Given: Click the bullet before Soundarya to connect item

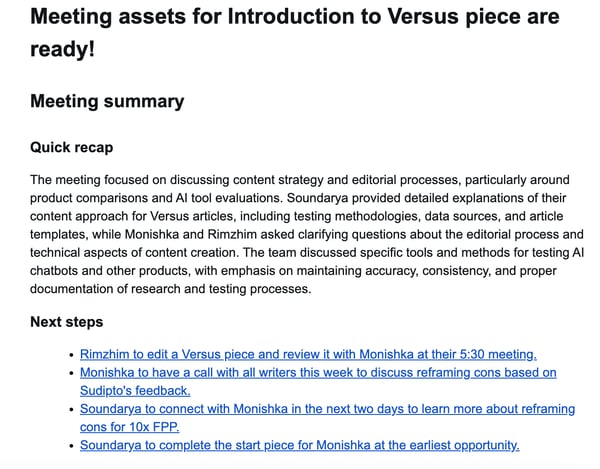Looking at the screenshot, I should coord(70,410).
